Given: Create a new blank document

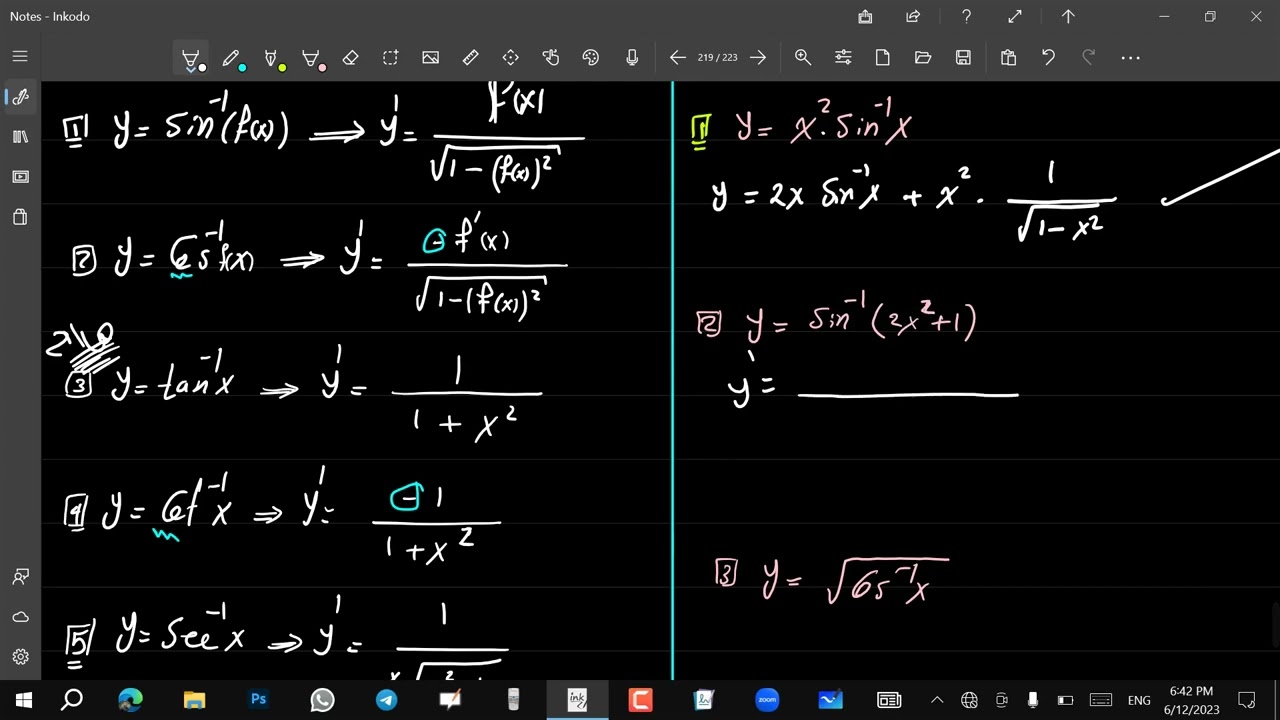Looking at the screenshot, I should click(x=883, y=58).
